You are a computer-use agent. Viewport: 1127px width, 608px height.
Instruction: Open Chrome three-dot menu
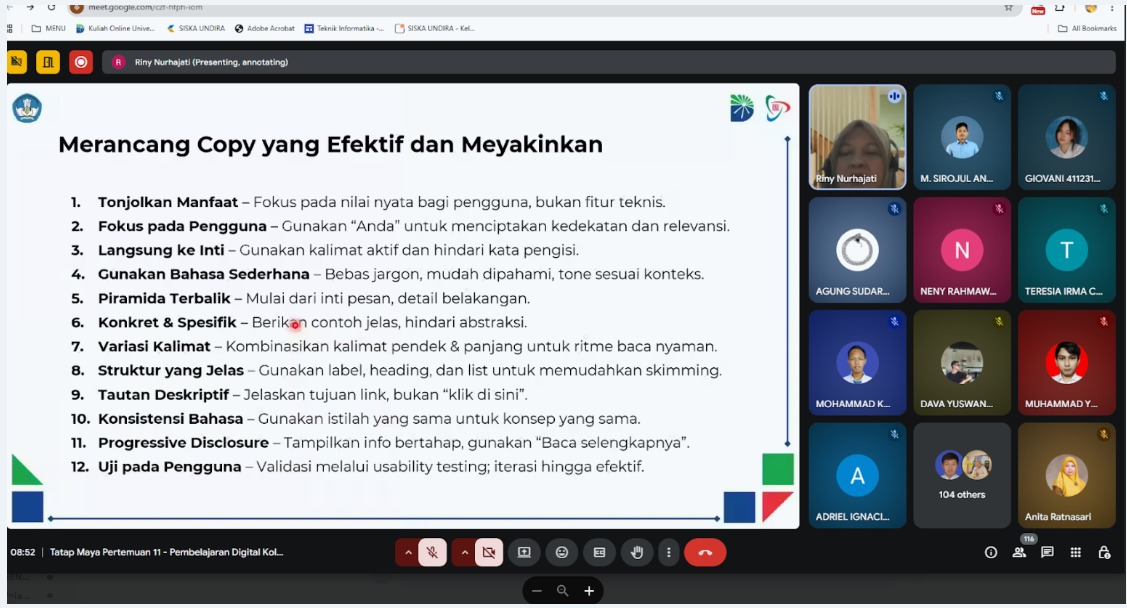1112,7
